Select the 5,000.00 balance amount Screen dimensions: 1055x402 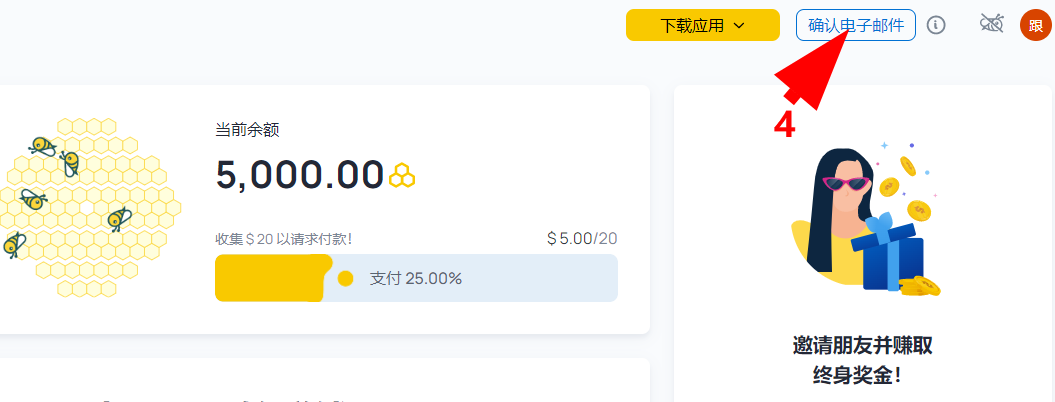[299, 175]
